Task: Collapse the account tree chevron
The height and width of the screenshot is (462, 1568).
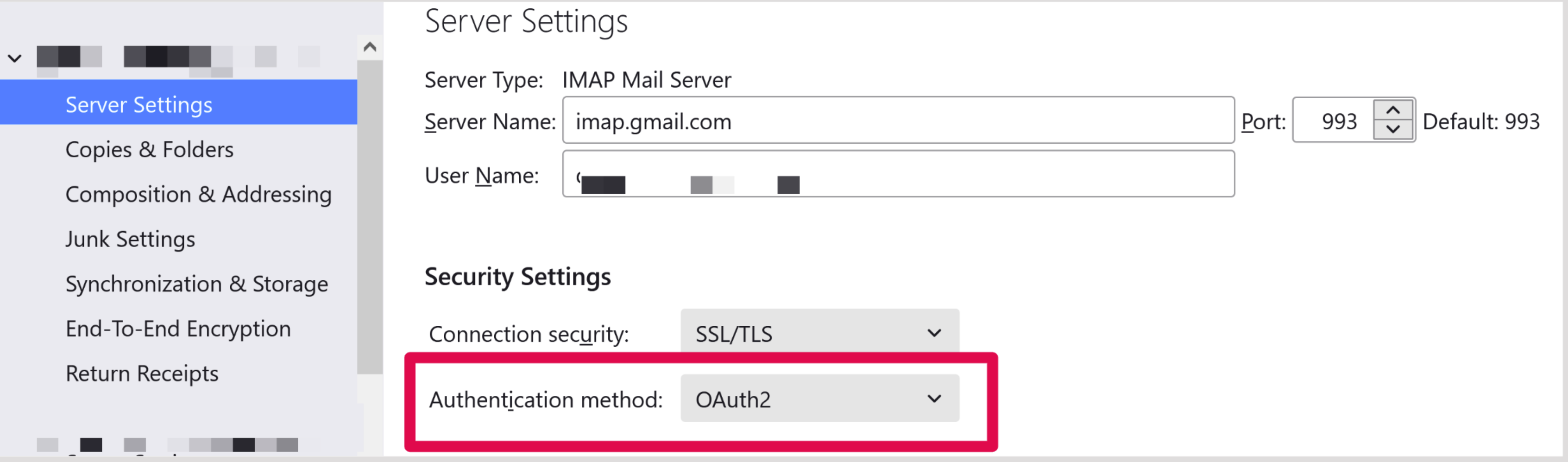Action: pos(15,58)
